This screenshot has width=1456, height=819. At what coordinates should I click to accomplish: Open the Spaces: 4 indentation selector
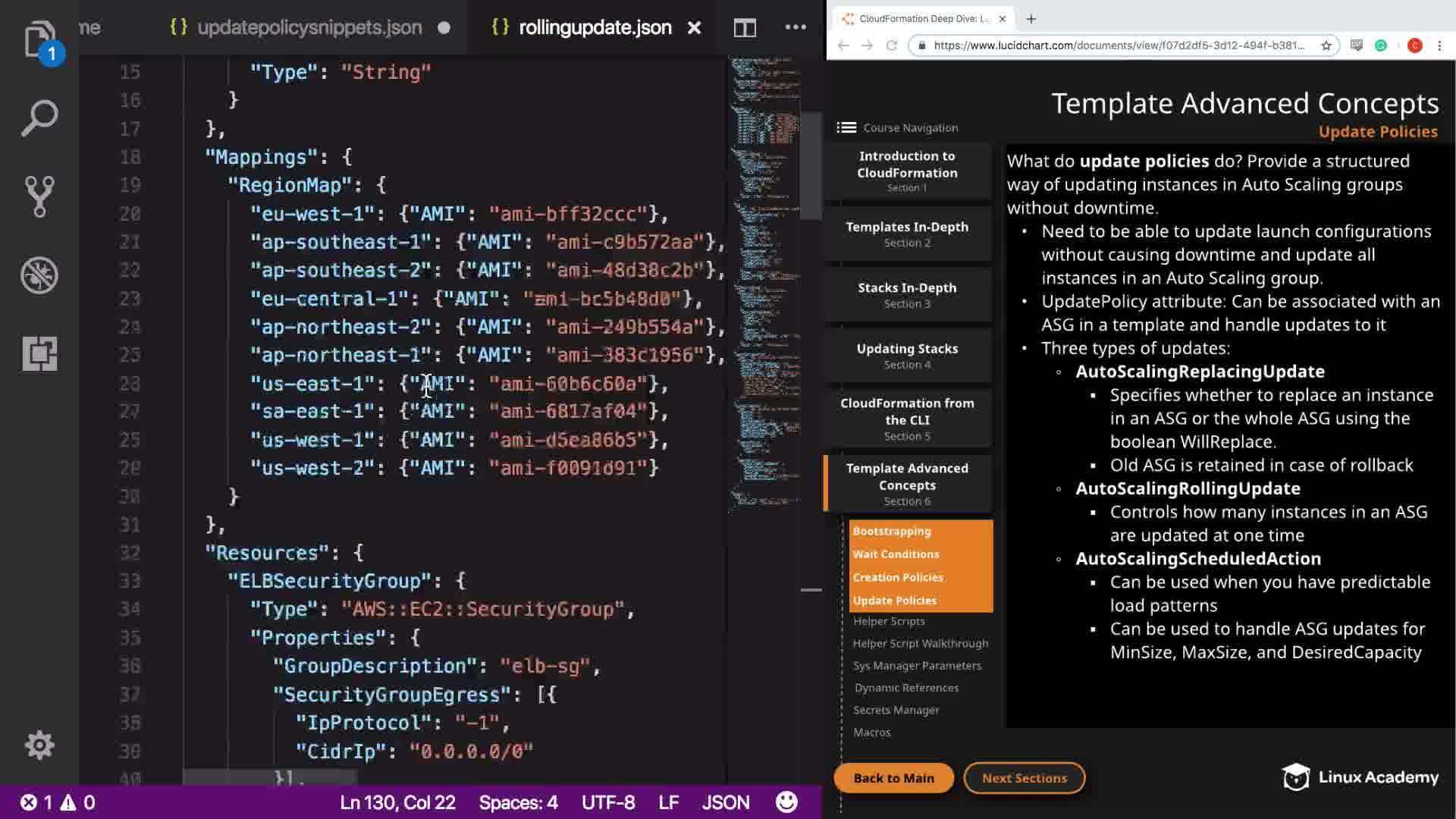click(518, 802)
